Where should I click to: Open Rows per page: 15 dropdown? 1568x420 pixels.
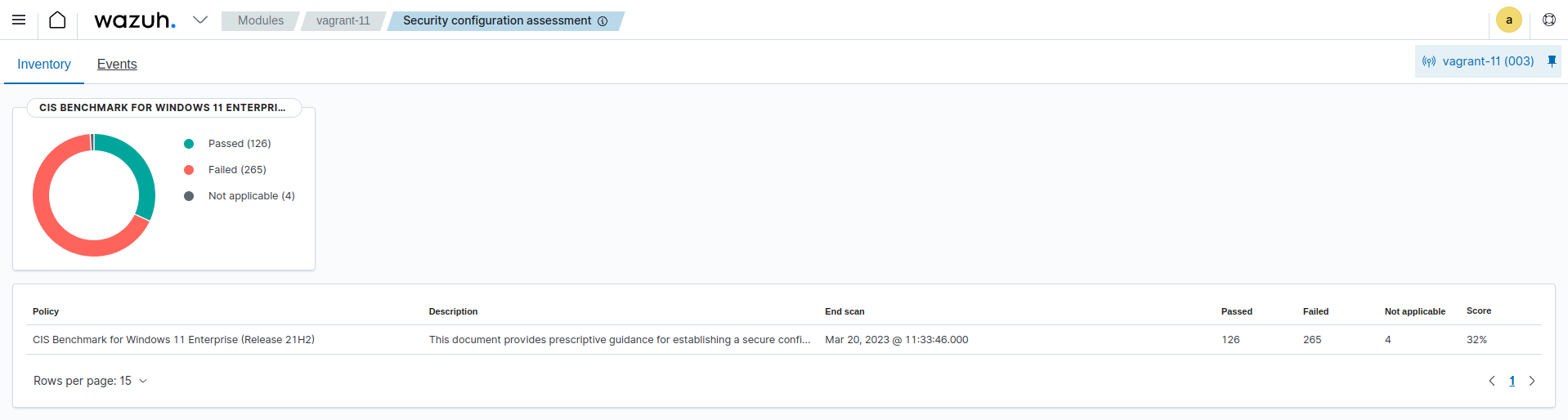[90, 381]
